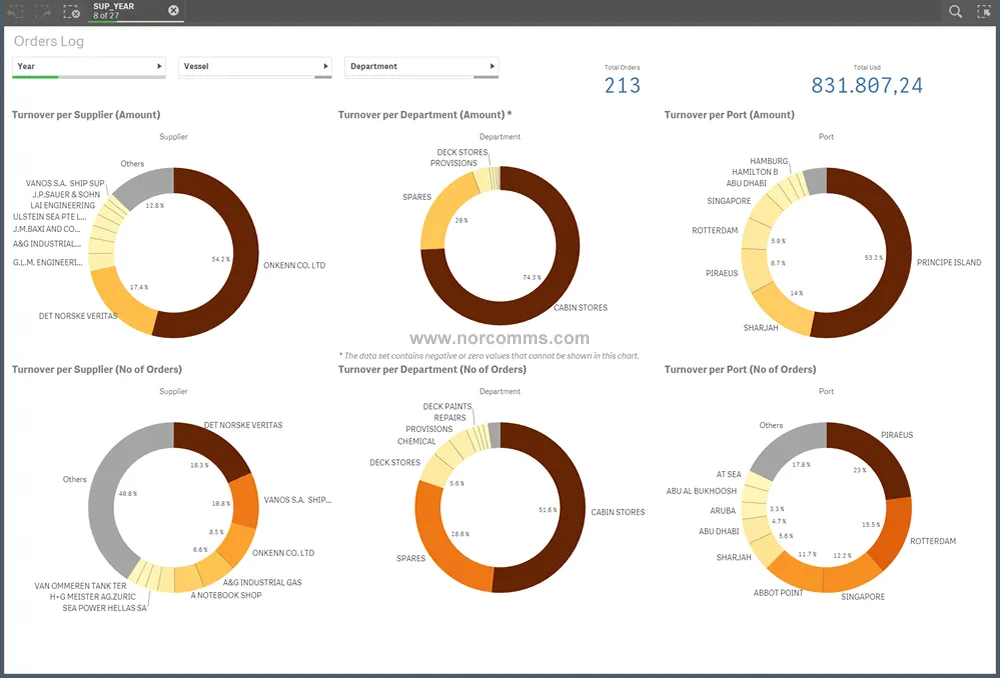
Task: Open the smart search magnifier icon
Action: tap(954, 11)
